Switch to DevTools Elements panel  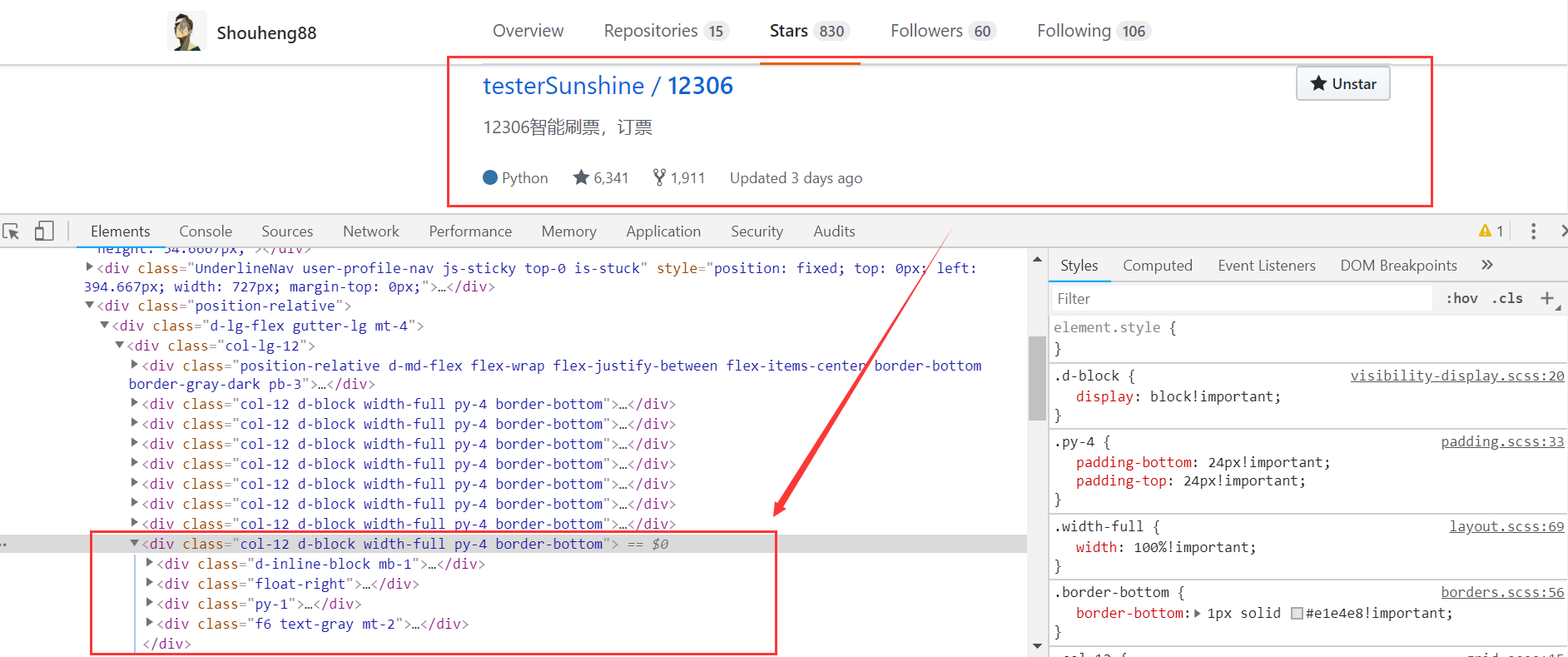[x=120, y=231]
